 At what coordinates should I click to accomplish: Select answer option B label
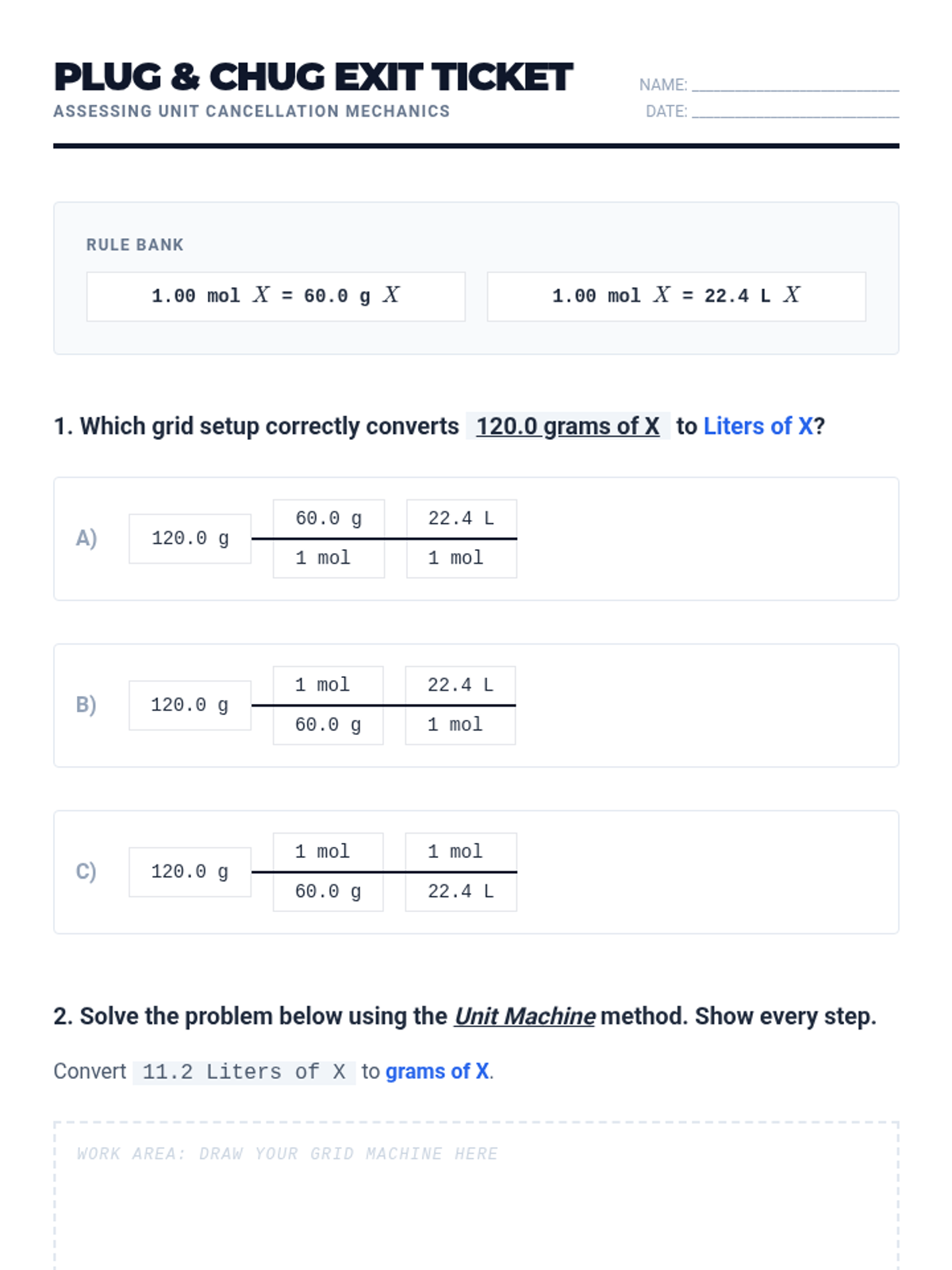pos(86,705)
